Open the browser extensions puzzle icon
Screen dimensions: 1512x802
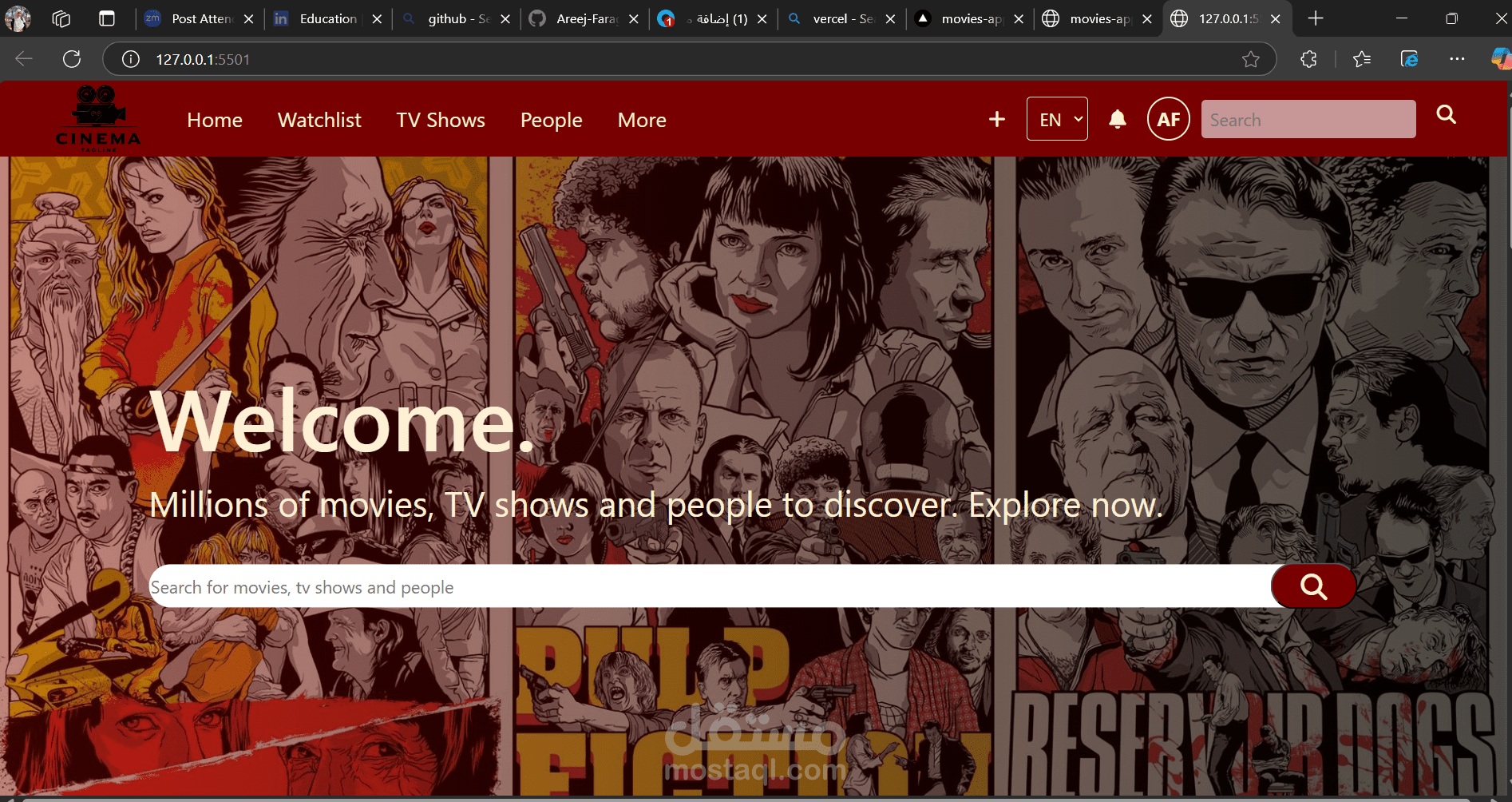1308,59
